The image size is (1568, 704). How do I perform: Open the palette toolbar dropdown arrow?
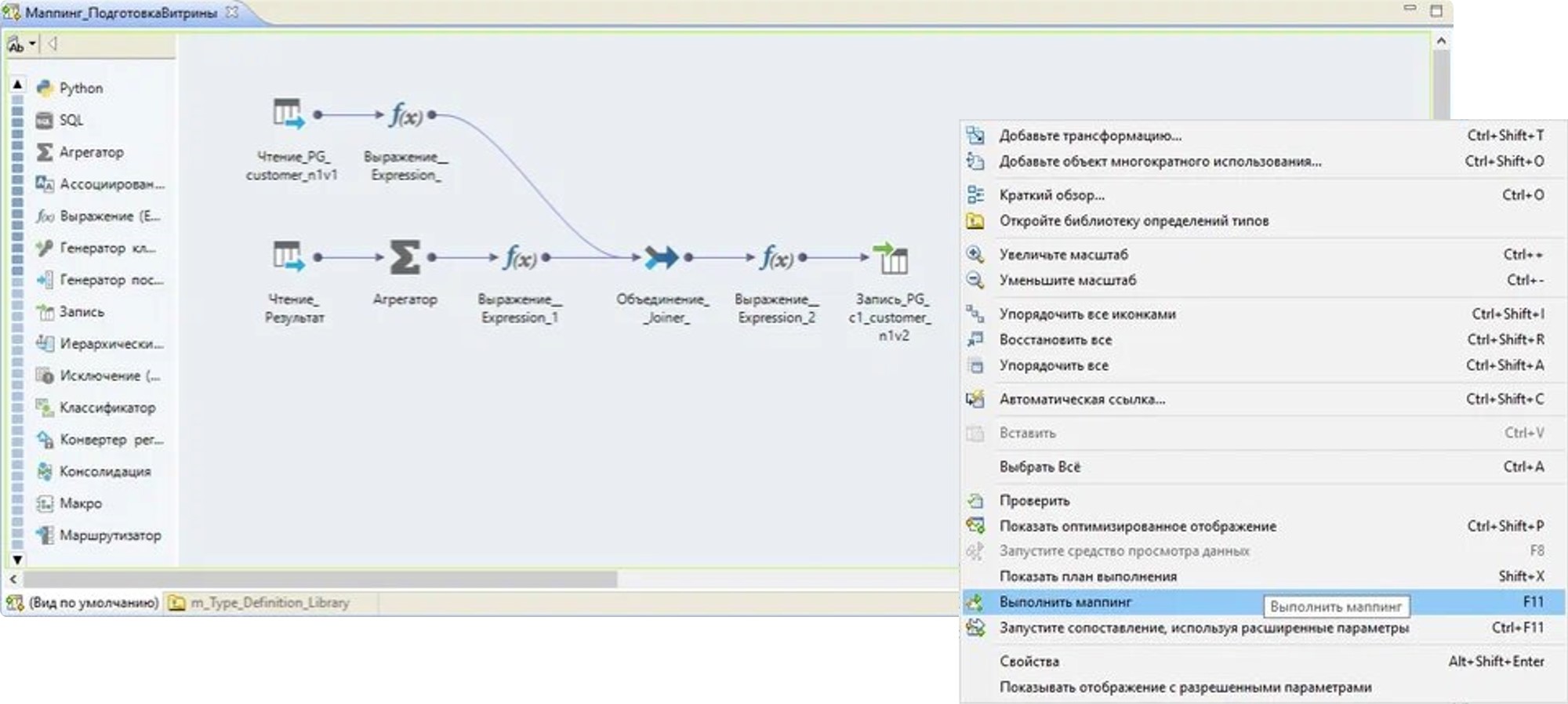[x=32, y=44]
